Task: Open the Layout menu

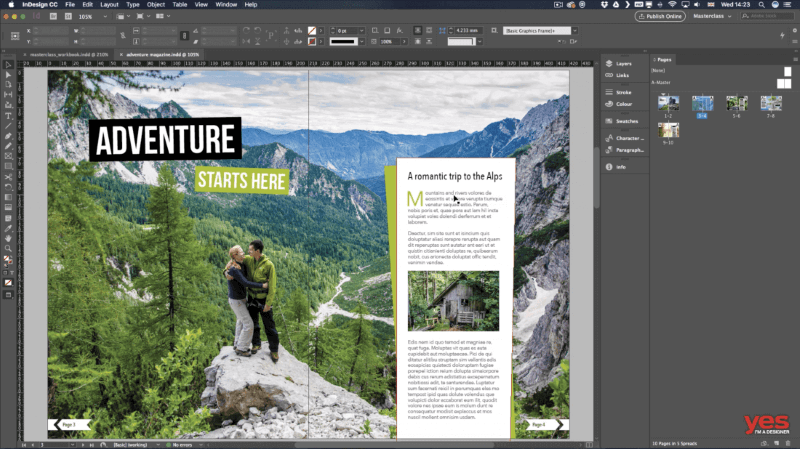Action: pyautogui.click(x=107, y=5)
